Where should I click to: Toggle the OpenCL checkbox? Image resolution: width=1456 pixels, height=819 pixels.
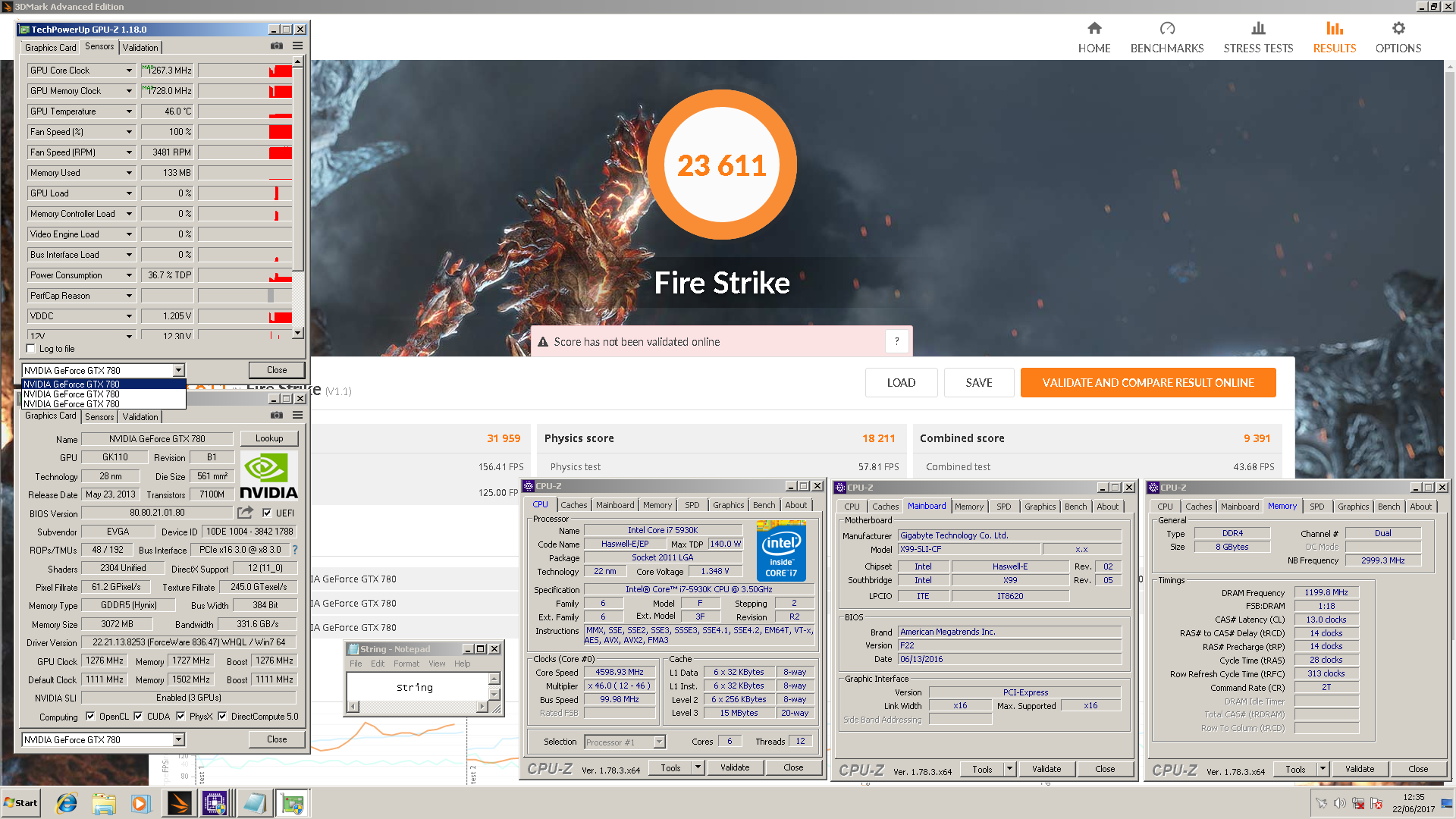click(x=90, y=716)
